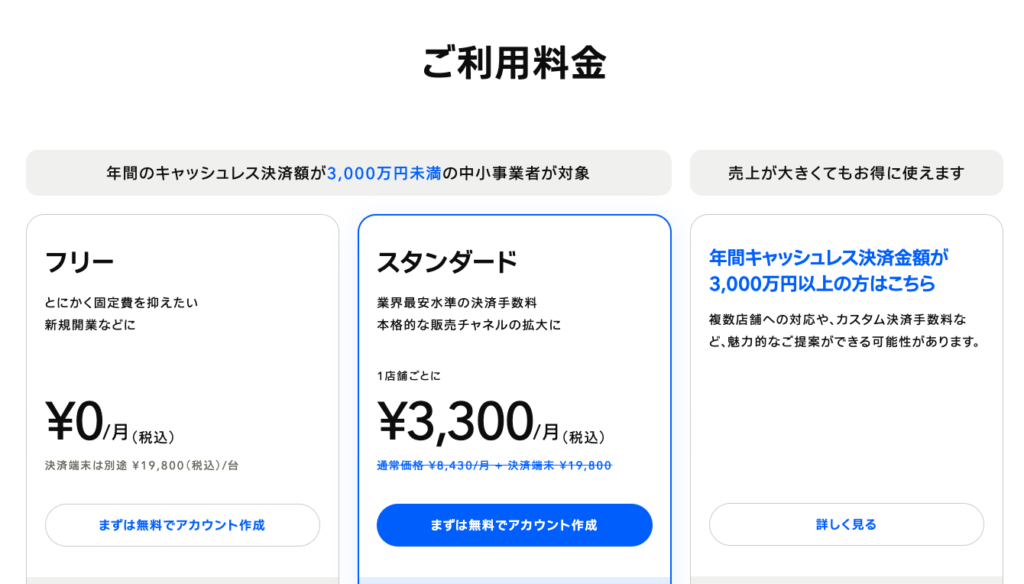1024x584 pixels.
Task: Click フリー plan's まずは無料でアカウント作成 button
Action: pyautogui.click(x=182, y=525)
